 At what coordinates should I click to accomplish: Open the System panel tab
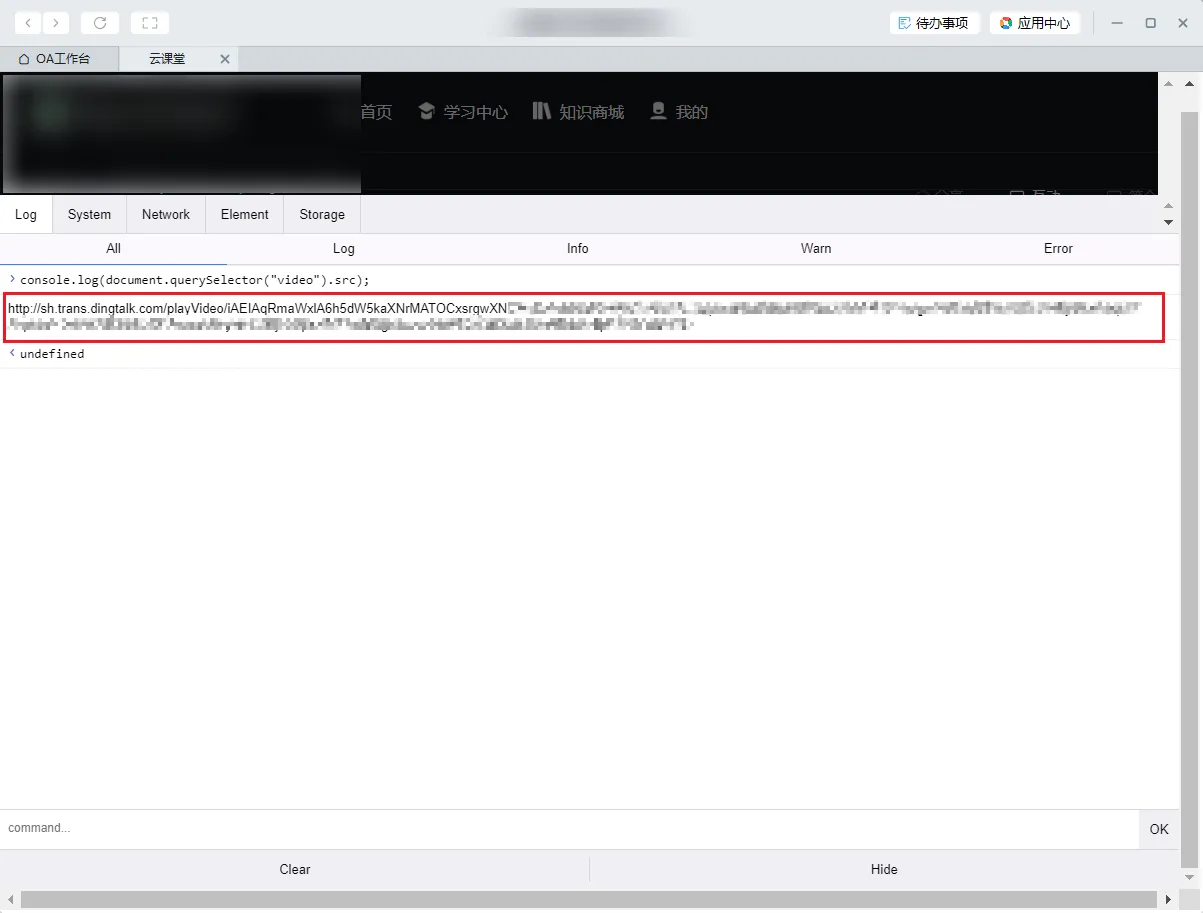coord(89,214)
